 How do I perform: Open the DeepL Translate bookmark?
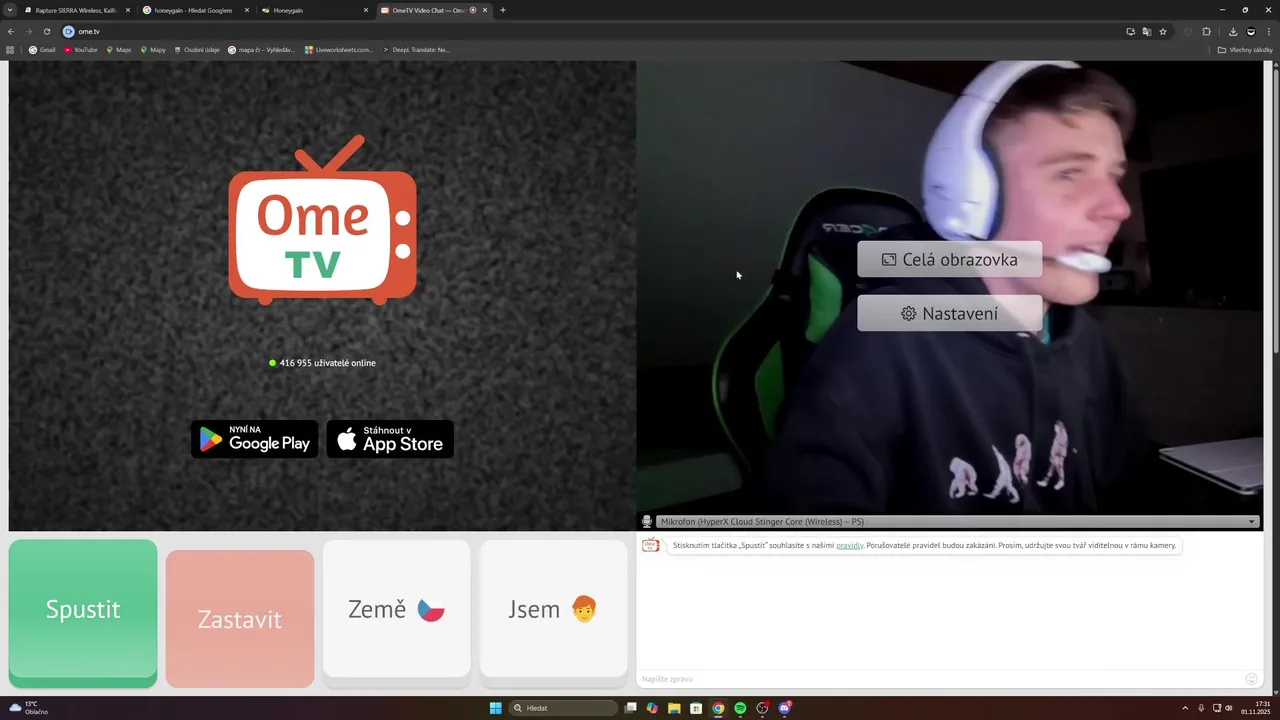coord(416,49)
